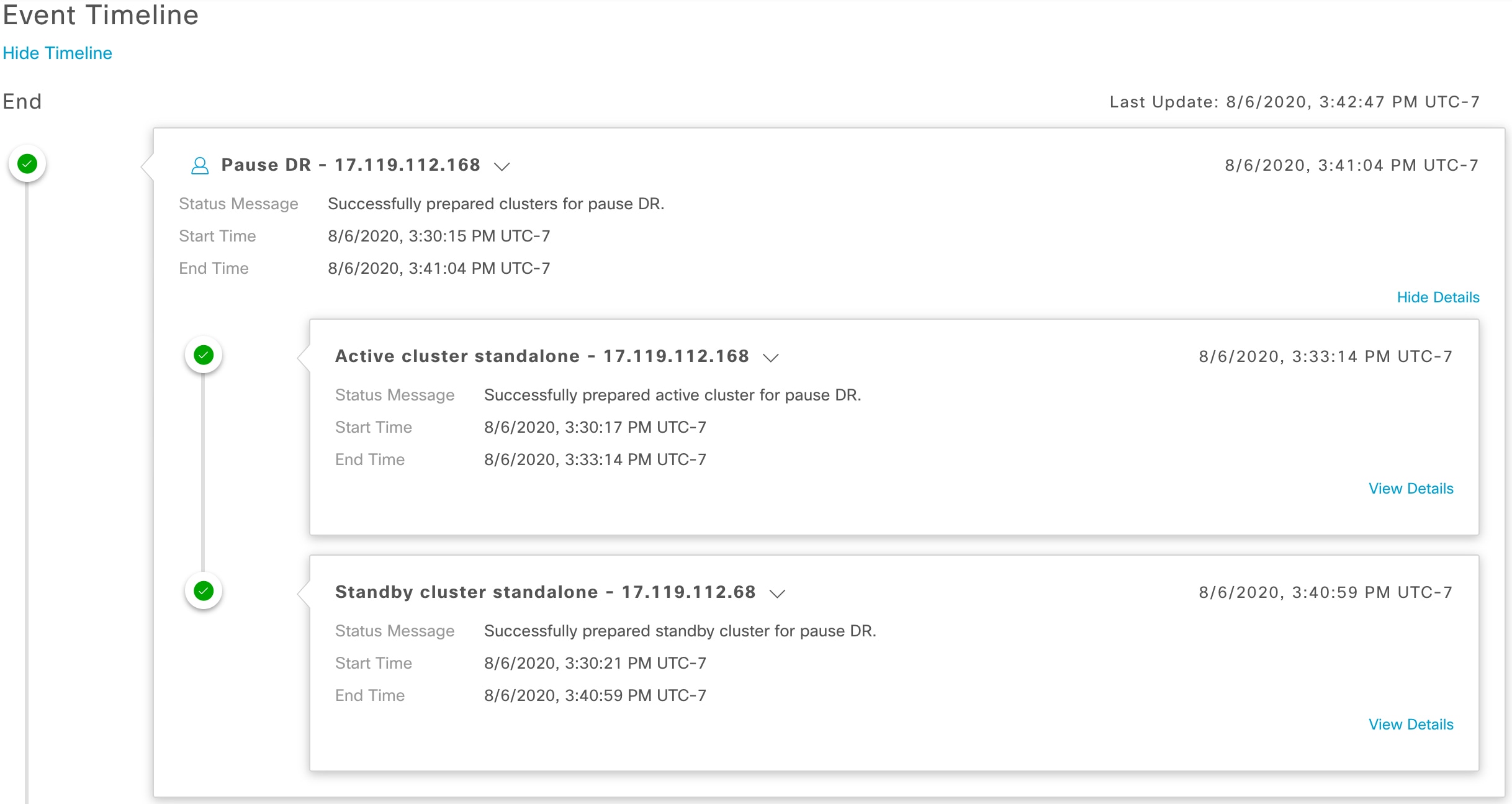This screenshot has width=1512, height=804.
Task: Hide the event timeline
Action: coord(57,53)
